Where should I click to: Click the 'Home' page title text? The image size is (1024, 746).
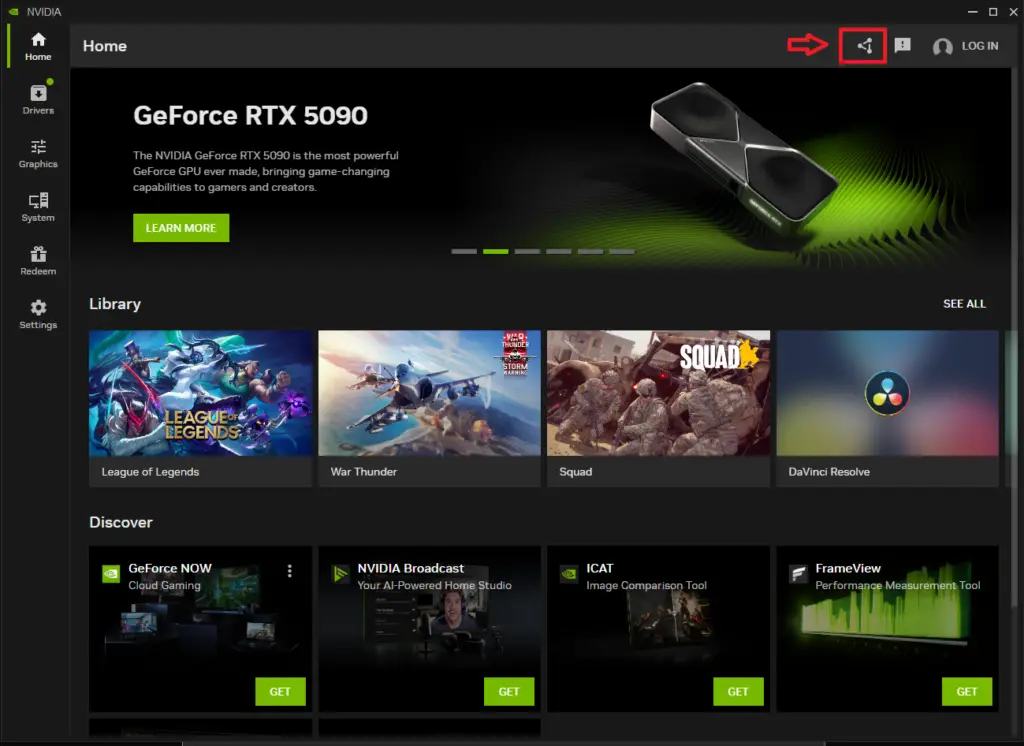tap(104, 46)
